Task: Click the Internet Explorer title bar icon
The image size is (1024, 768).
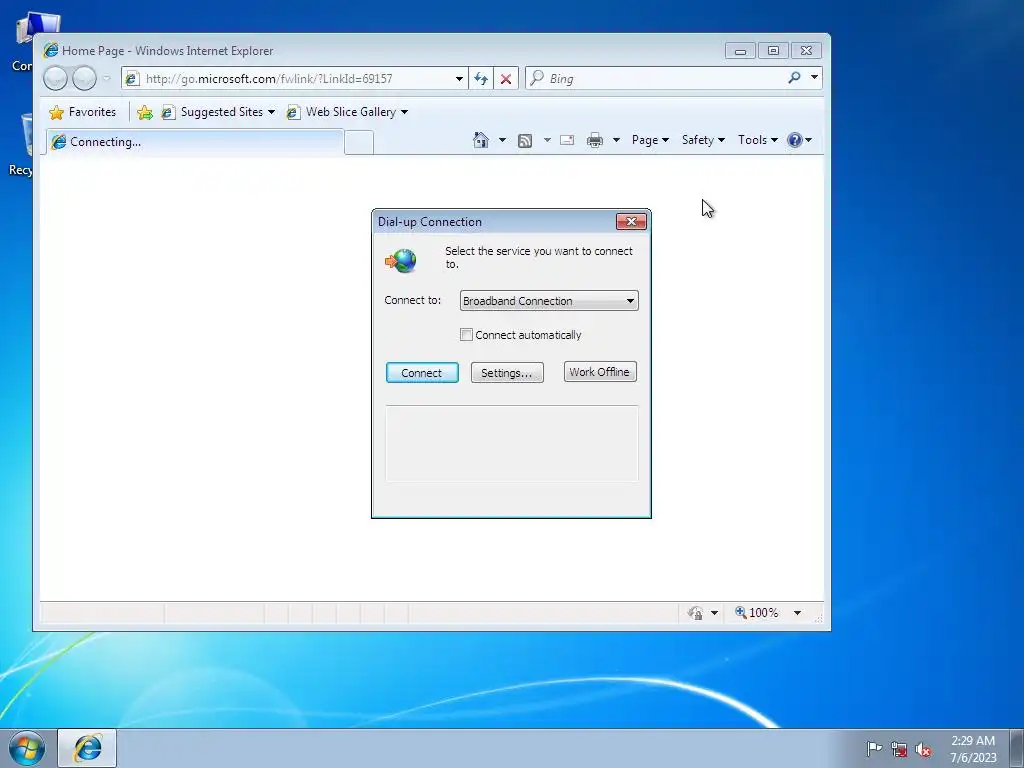Action: point(50,50)
